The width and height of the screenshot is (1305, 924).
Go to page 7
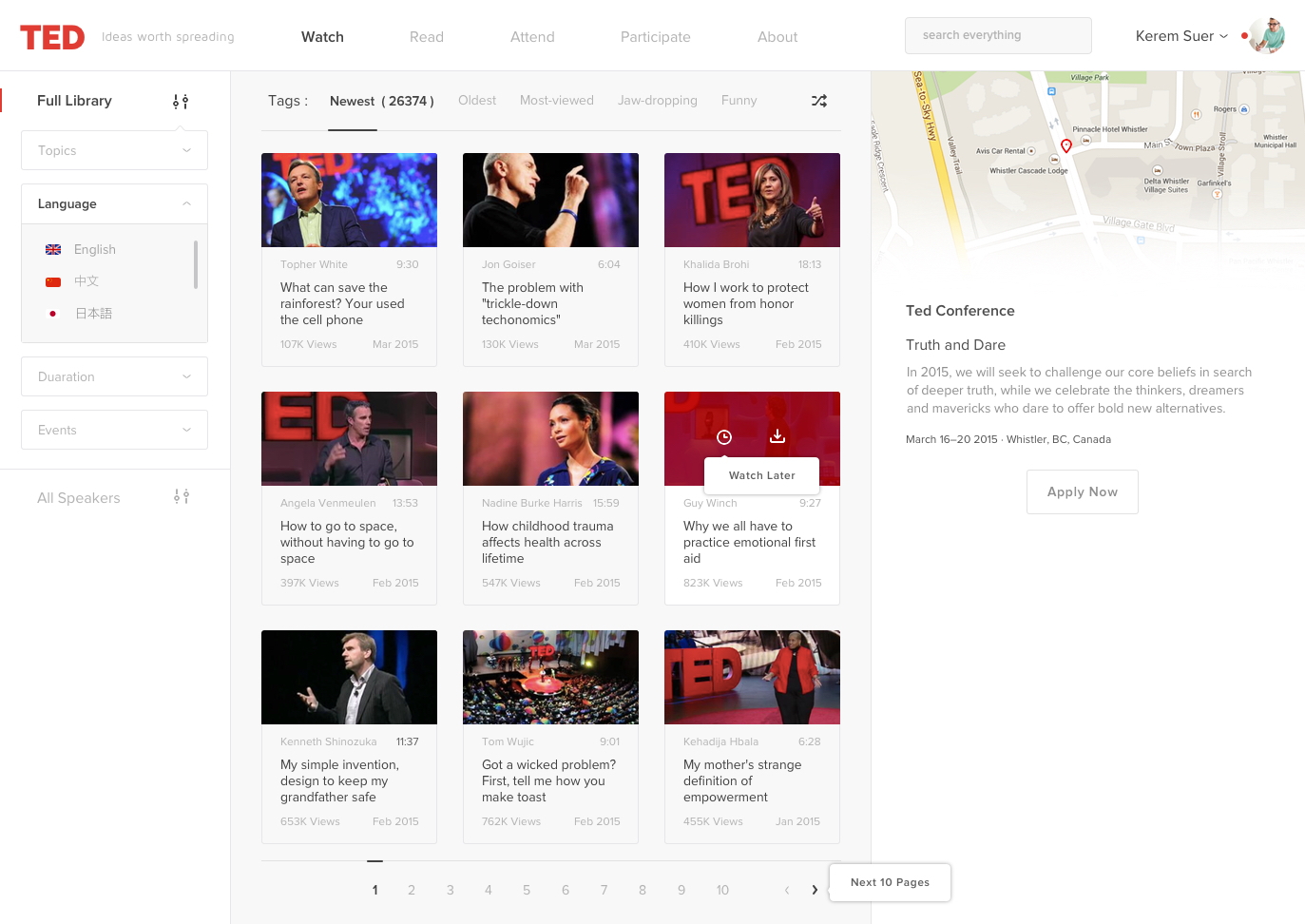(604, 890)
